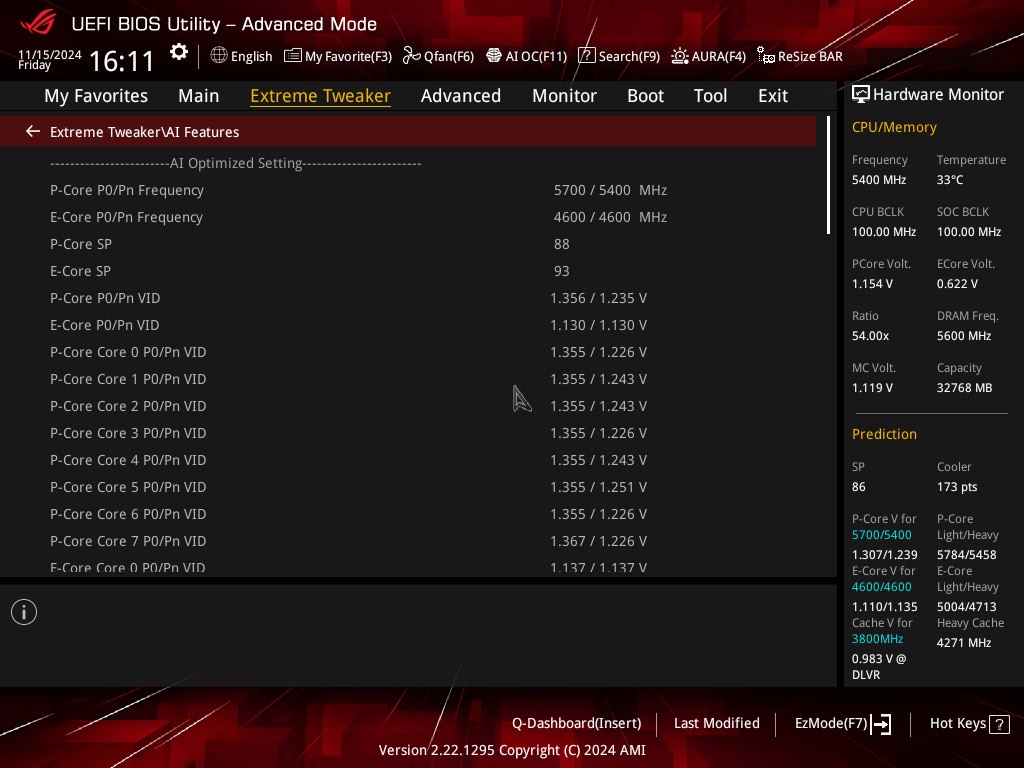The width and height of the screenshot is (1024, 768).
Task: Click the Cooler 173 pts value
Action: point(957,487)
